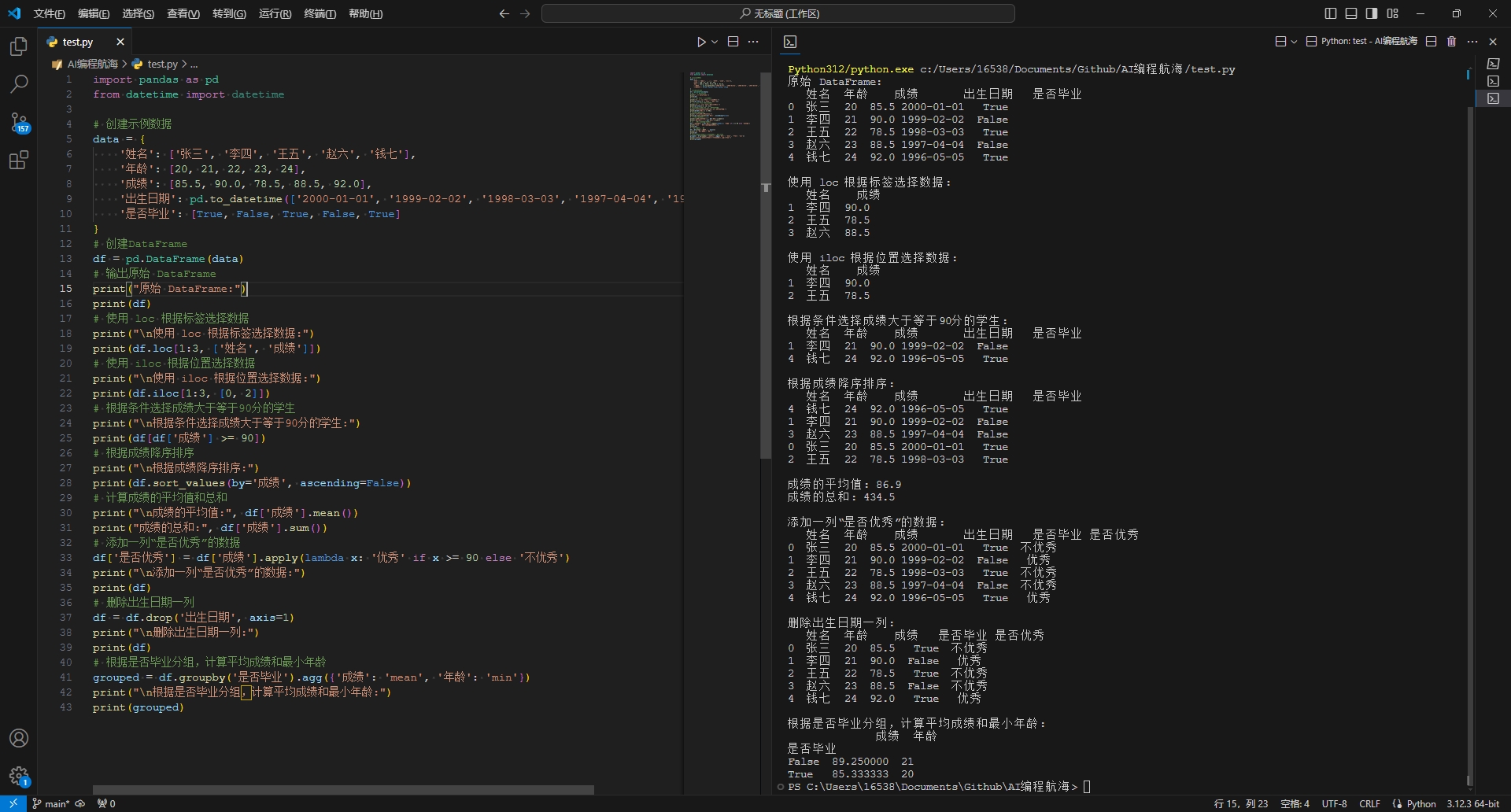Click 3.12.3 64-bit interpreter selector
This screenshot has width=1511, height=812.
coord(1472,803)
